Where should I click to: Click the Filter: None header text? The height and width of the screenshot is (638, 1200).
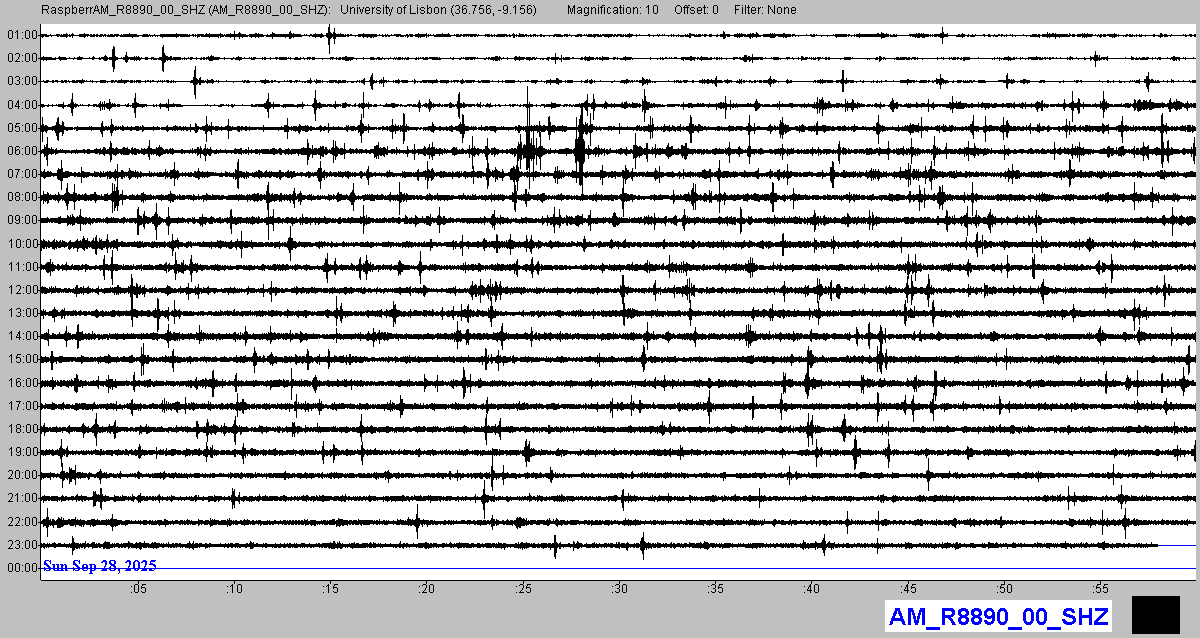tap(766, 9)
